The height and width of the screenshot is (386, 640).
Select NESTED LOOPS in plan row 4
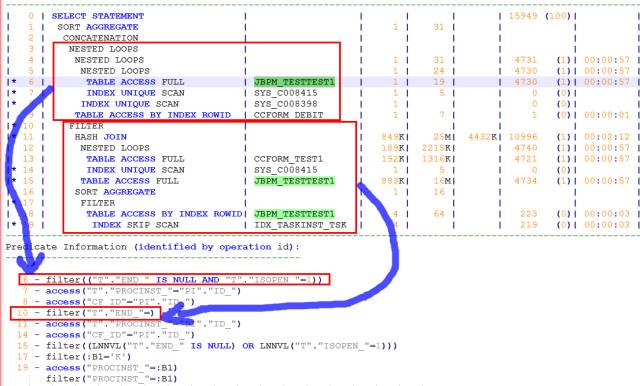coord(109,60)
